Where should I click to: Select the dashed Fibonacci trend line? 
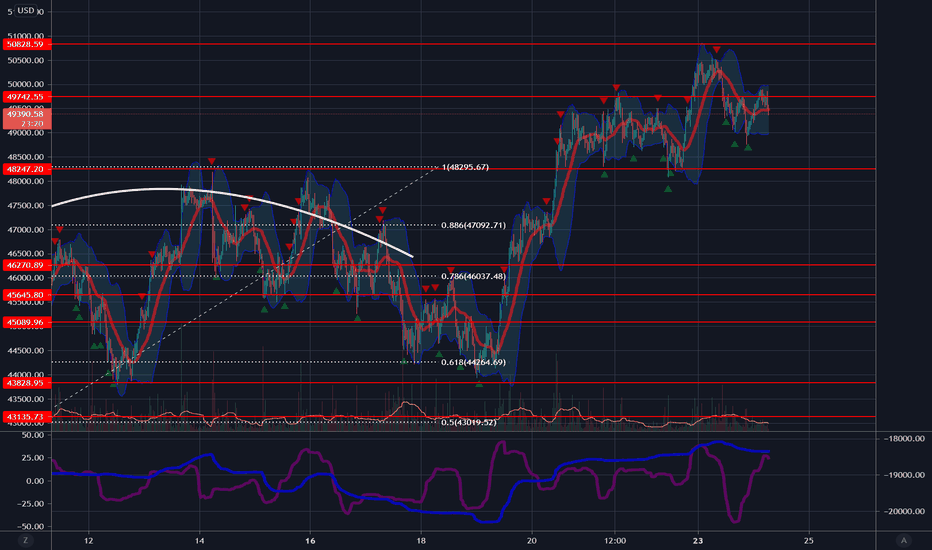(247, 287)
